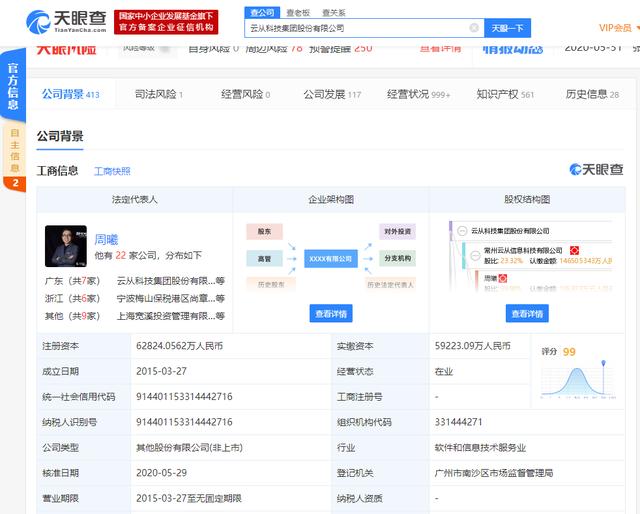The height and width of the screenshot is (514, 640).
Task: Clear the search box with X icon
Action: (x=474, y=28)
